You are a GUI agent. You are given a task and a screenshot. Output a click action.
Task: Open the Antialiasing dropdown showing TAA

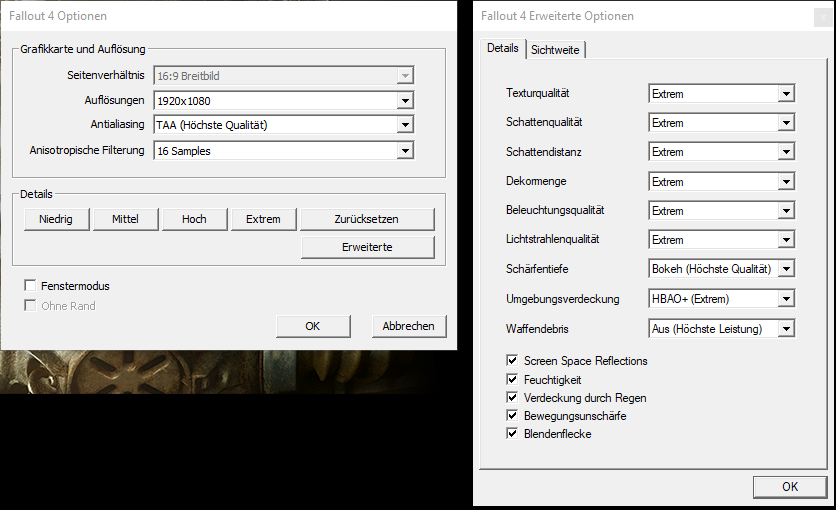[x=283, y=125]
